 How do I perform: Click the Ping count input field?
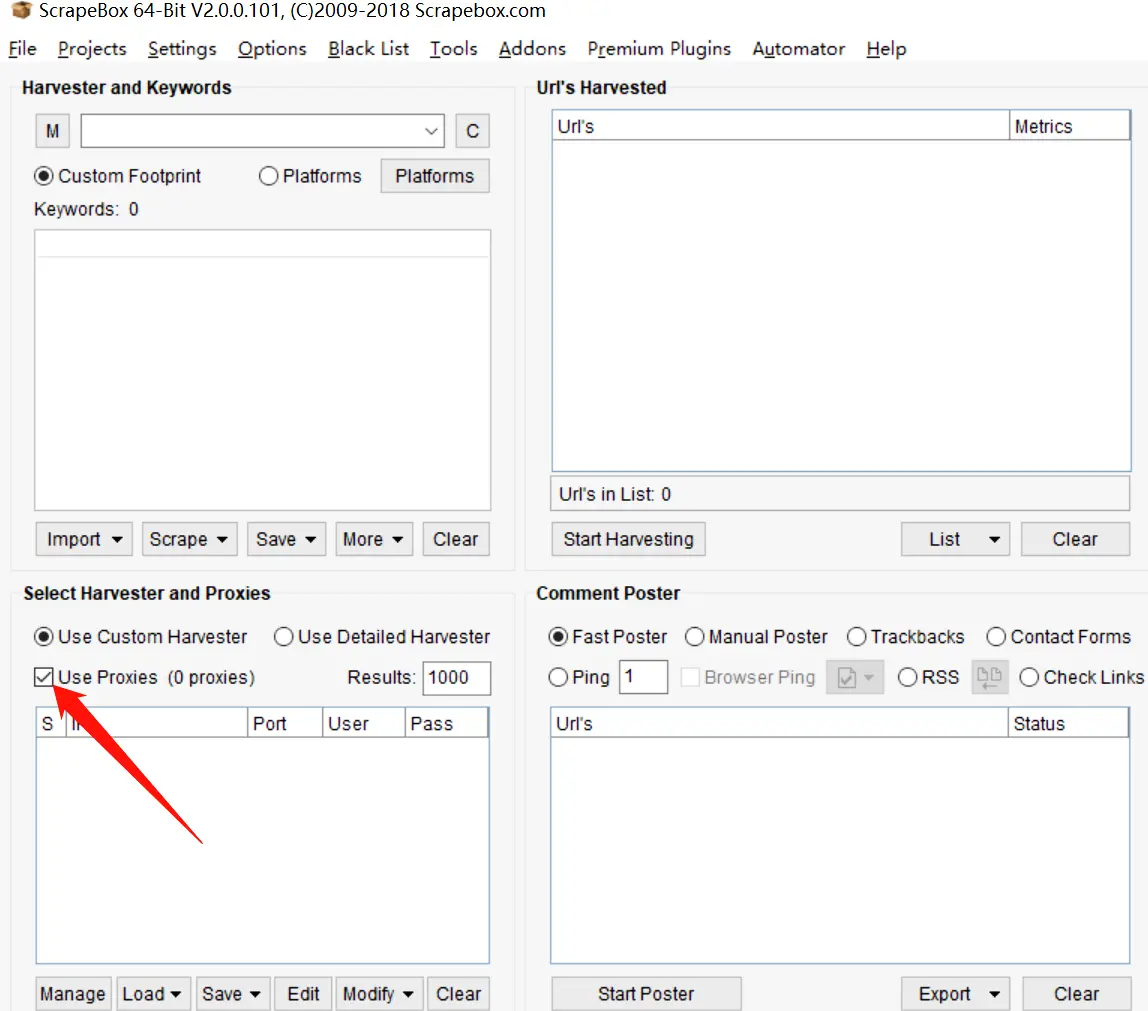click(644, 677)
